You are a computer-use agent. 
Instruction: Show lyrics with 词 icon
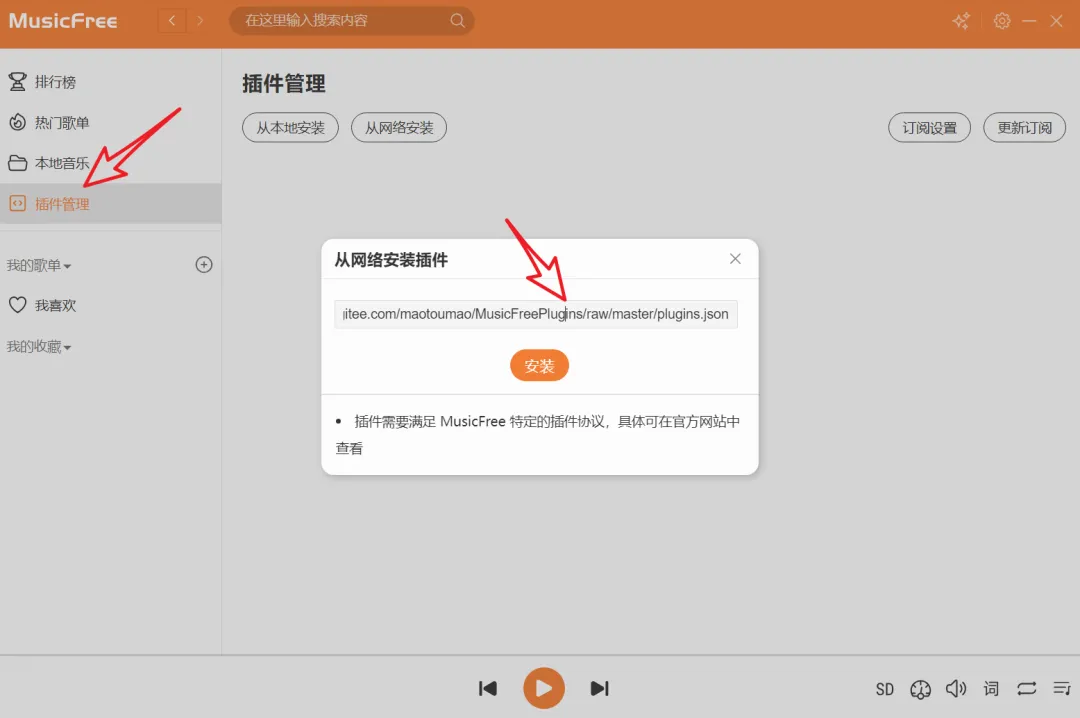(x=991, y=688)
